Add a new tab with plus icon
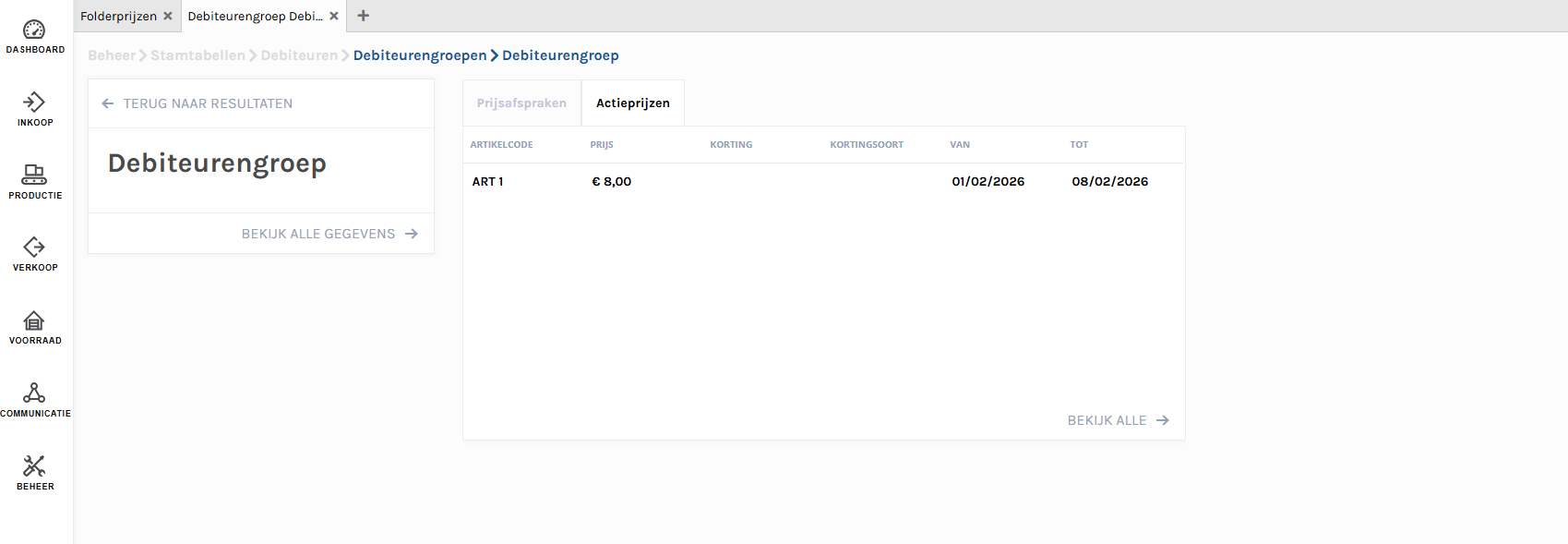Image resolution: width=1568 pixels, height=544 pixels. tap(364, 16)
